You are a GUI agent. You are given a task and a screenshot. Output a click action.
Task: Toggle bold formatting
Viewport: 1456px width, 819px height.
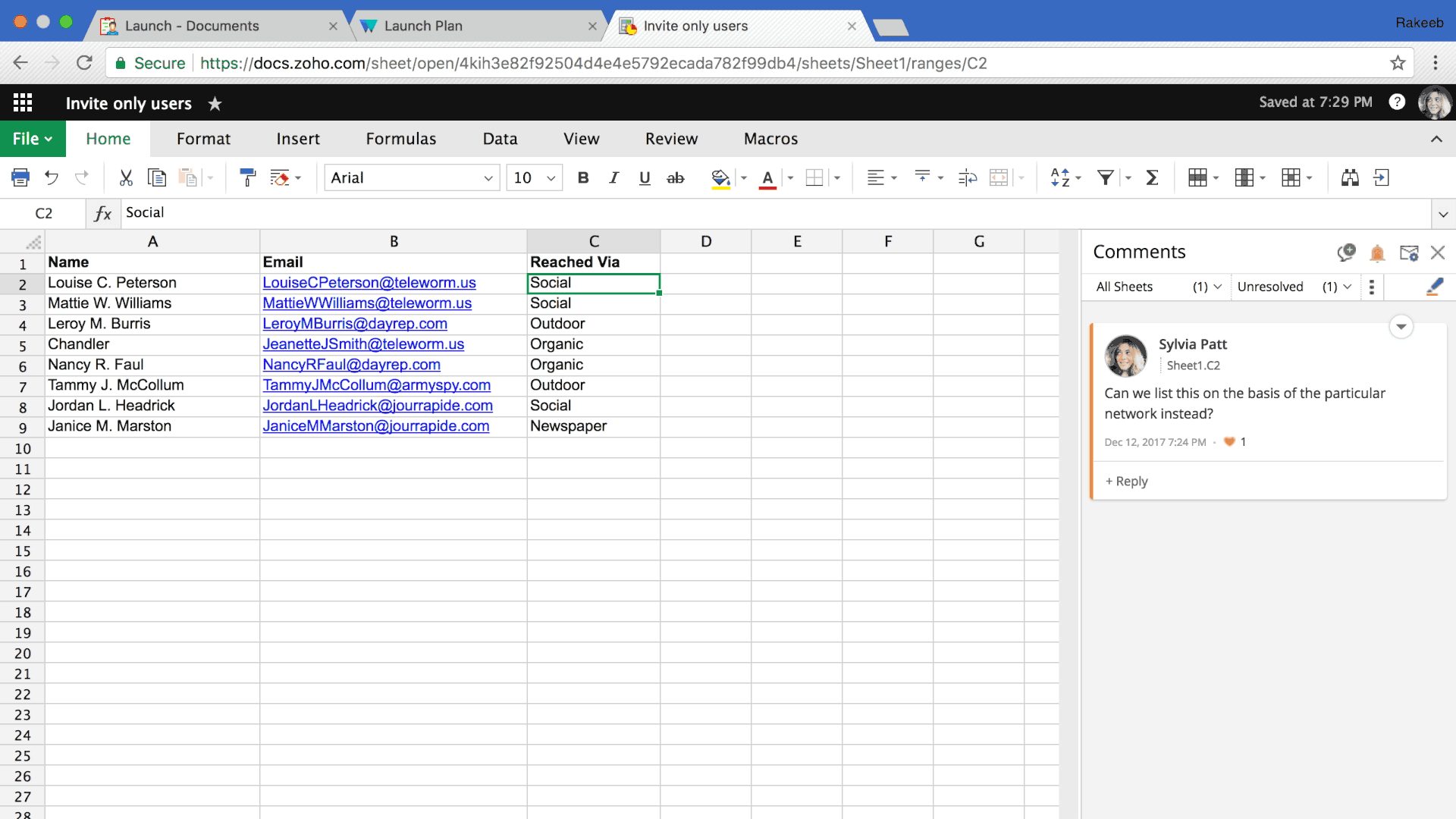(x=582, y=177)
